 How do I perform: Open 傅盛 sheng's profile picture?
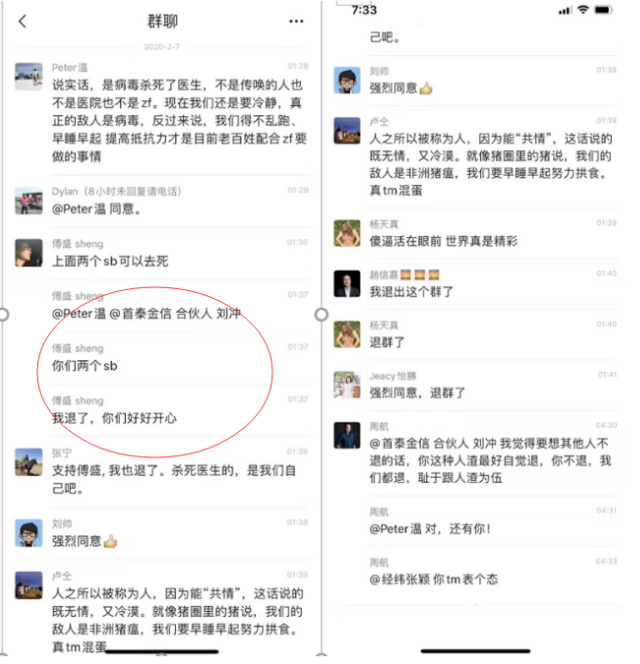(x=29, y=253)
